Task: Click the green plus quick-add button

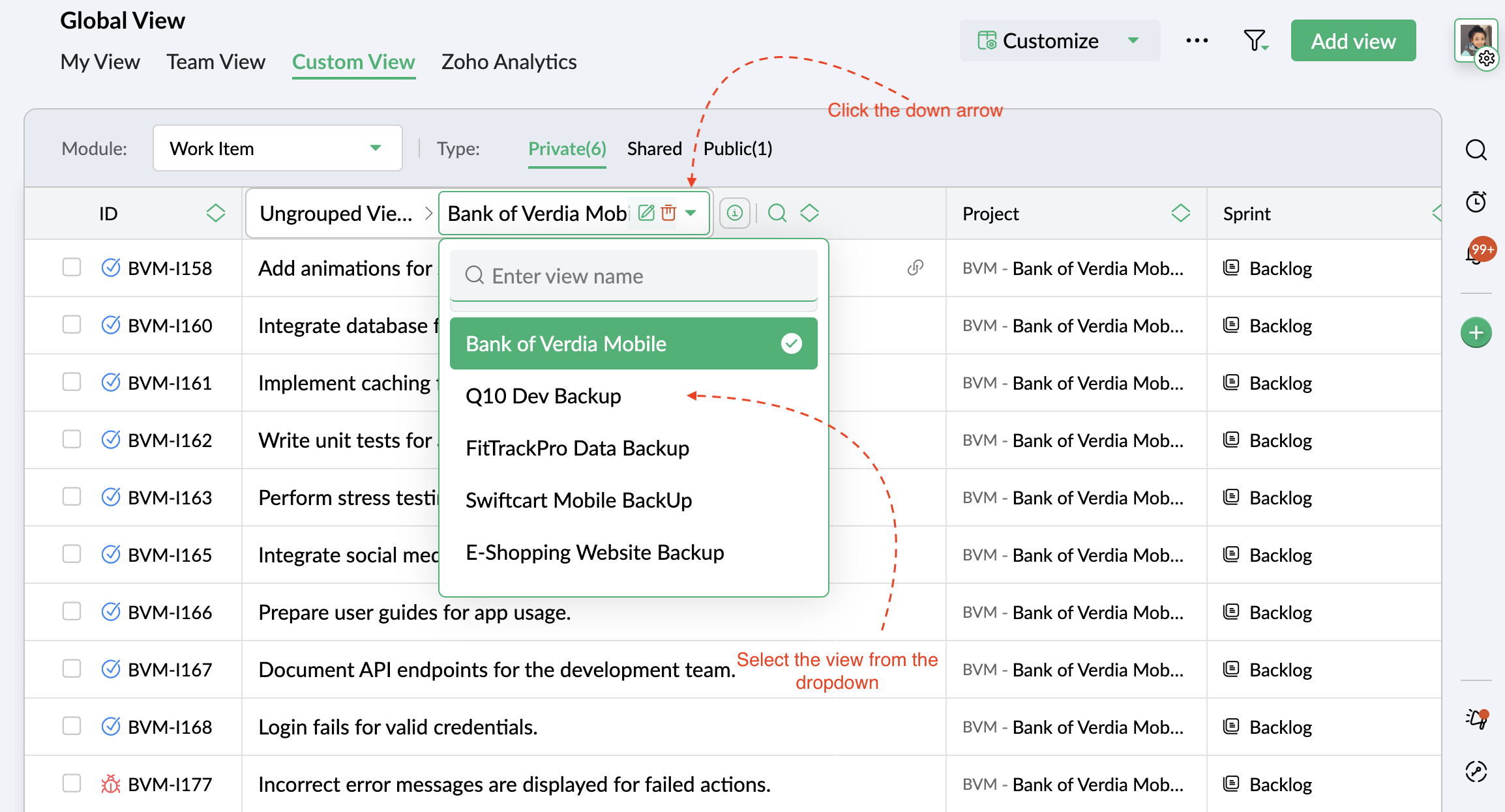Action: coord(1476,333)
